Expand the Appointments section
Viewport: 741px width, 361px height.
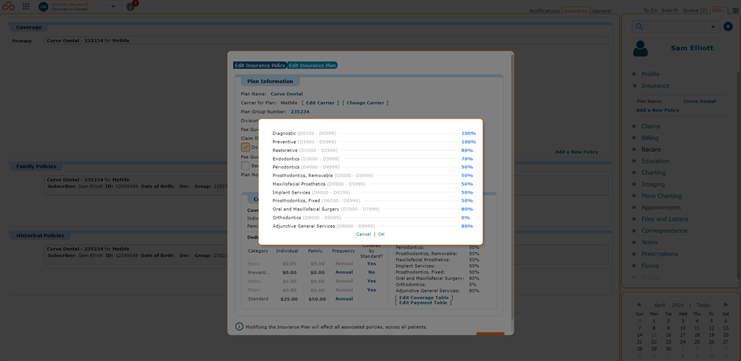(x=661, y=207)
